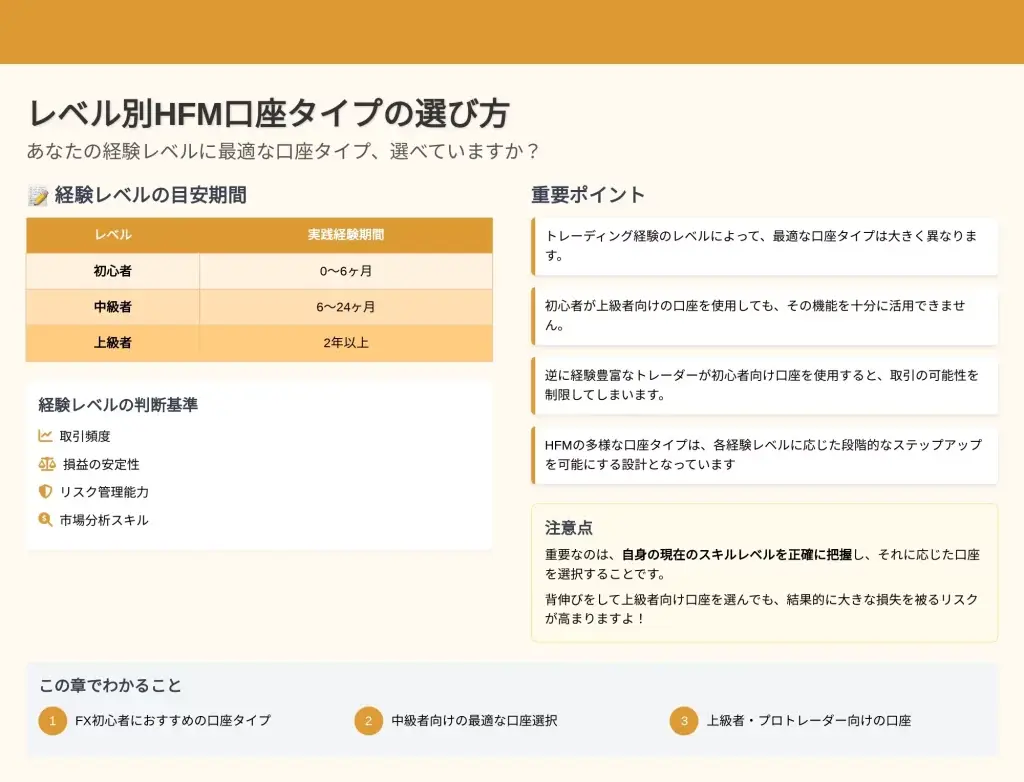Select the 中級者 table row label
The height and width of the screenshot is (782, 1024).
[x=113, y=307]
